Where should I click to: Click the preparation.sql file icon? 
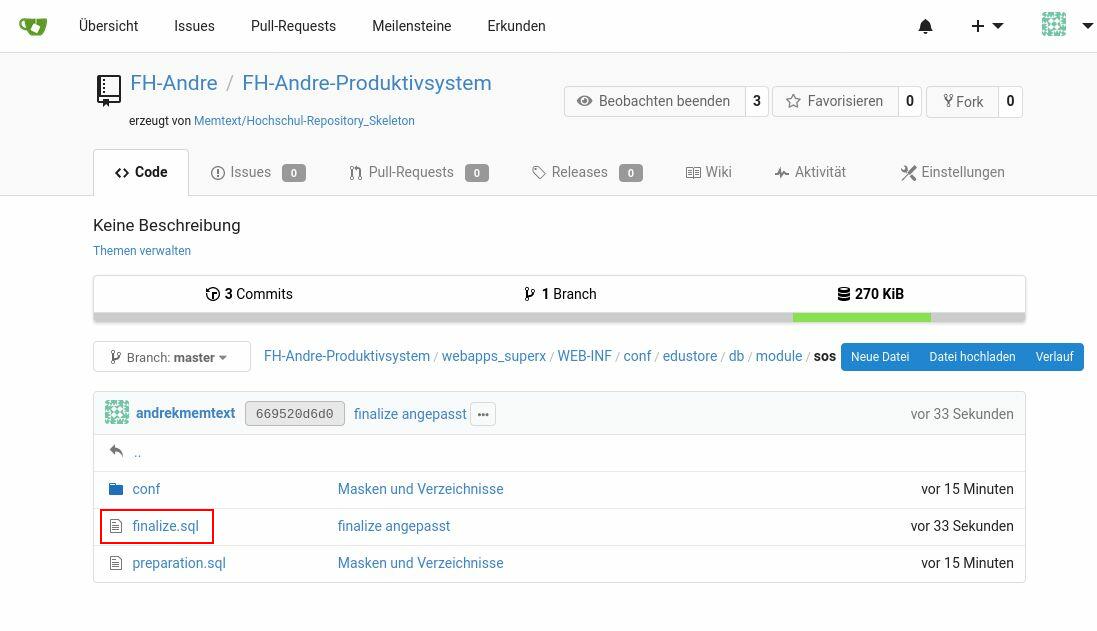point(116,563)
